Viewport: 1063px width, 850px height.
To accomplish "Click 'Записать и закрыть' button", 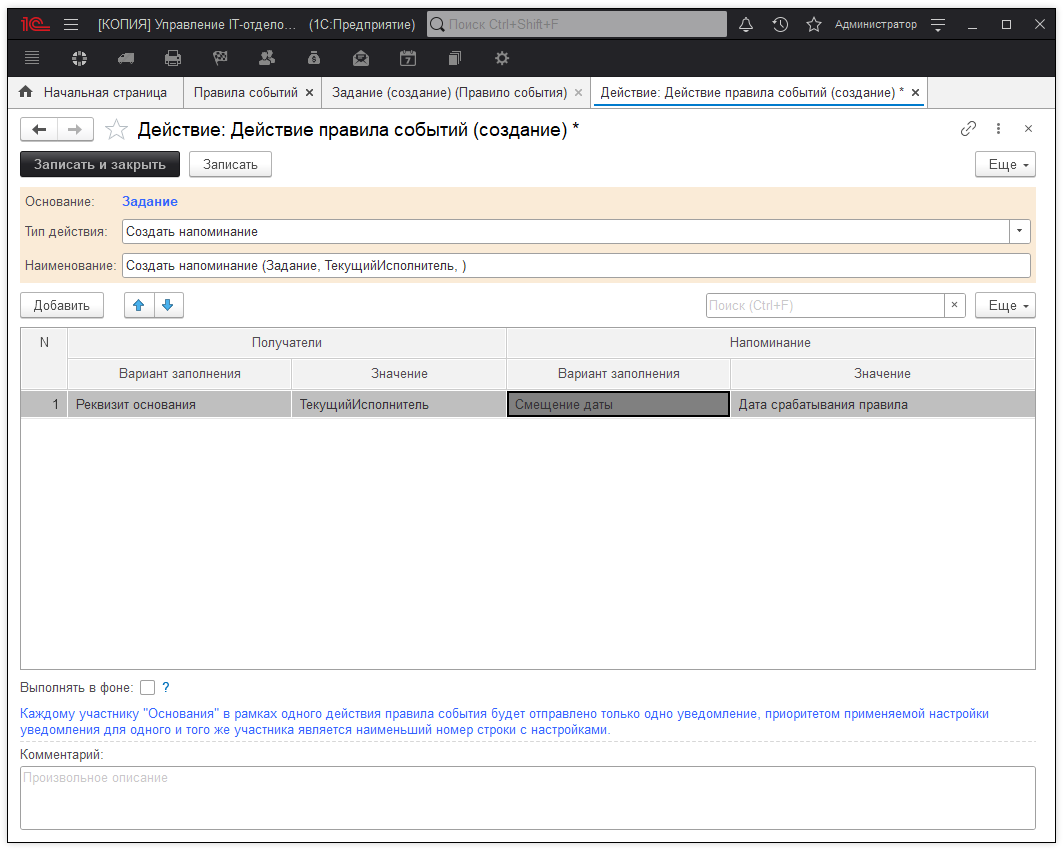I will pyautogui.click(x=100, y=165).
